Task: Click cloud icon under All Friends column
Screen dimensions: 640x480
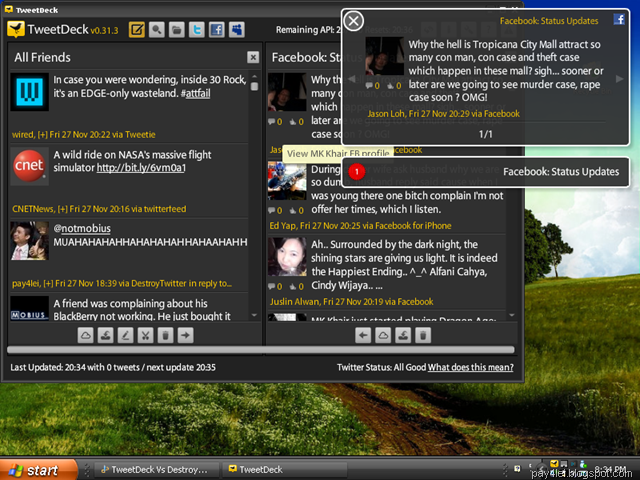Action: click(x=86, y=336)
